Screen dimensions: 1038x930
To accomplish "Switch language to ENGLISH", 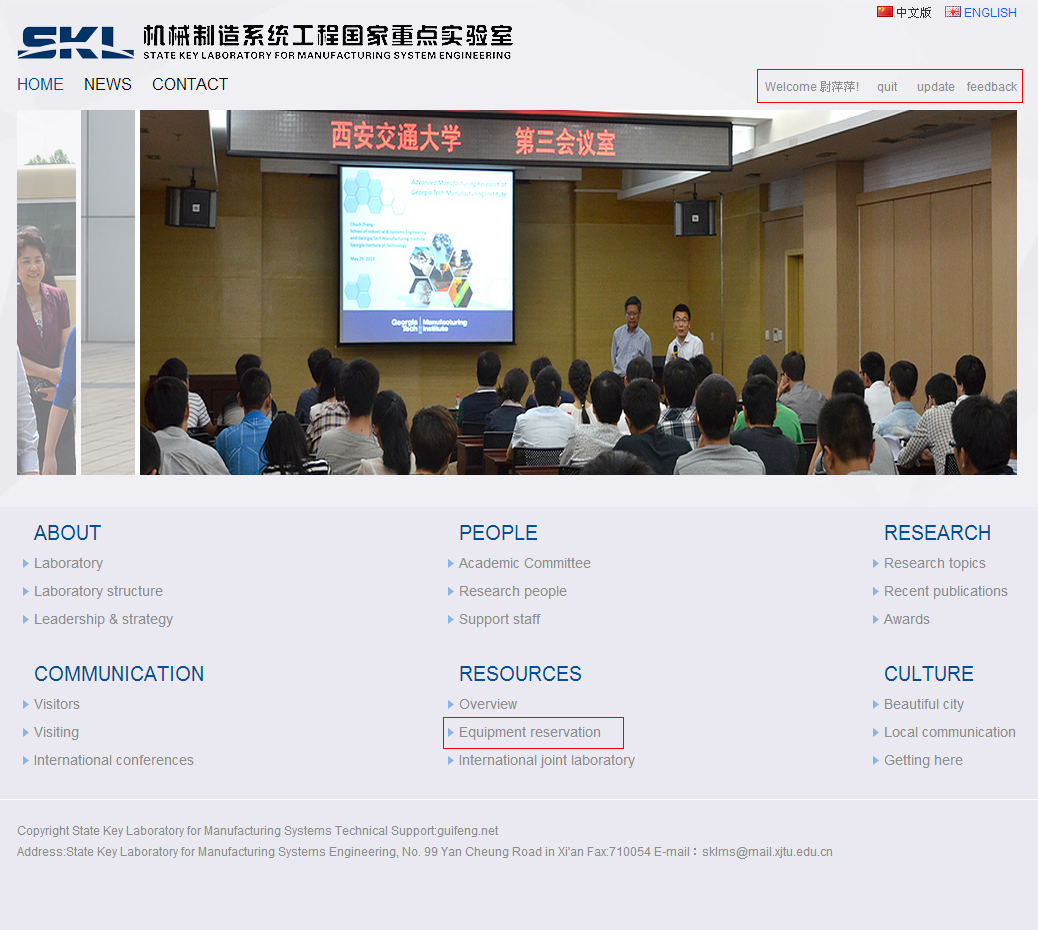I will tap(990, 13).
